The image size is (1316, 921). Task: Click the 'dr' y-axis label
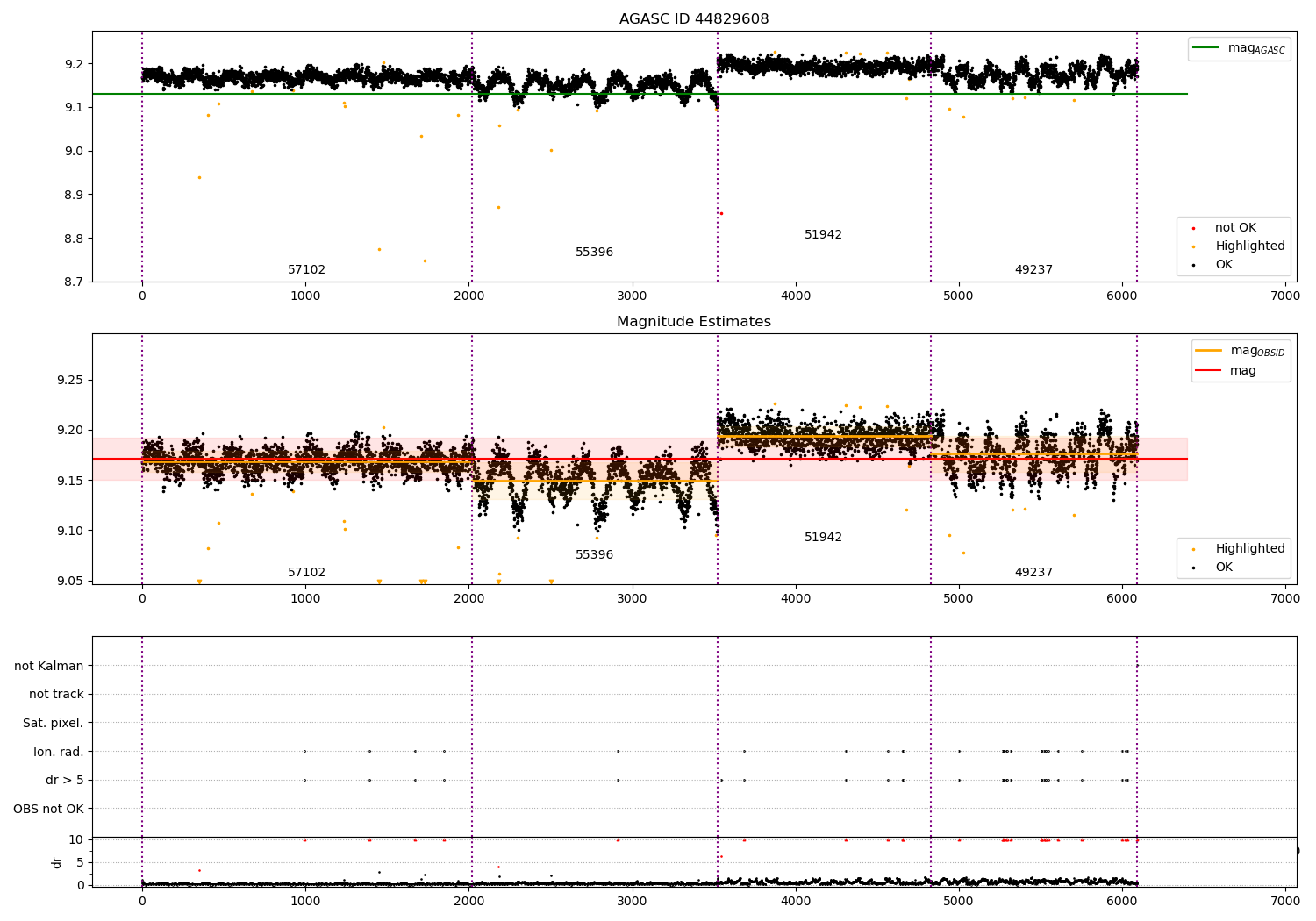(x=57, y=862)
